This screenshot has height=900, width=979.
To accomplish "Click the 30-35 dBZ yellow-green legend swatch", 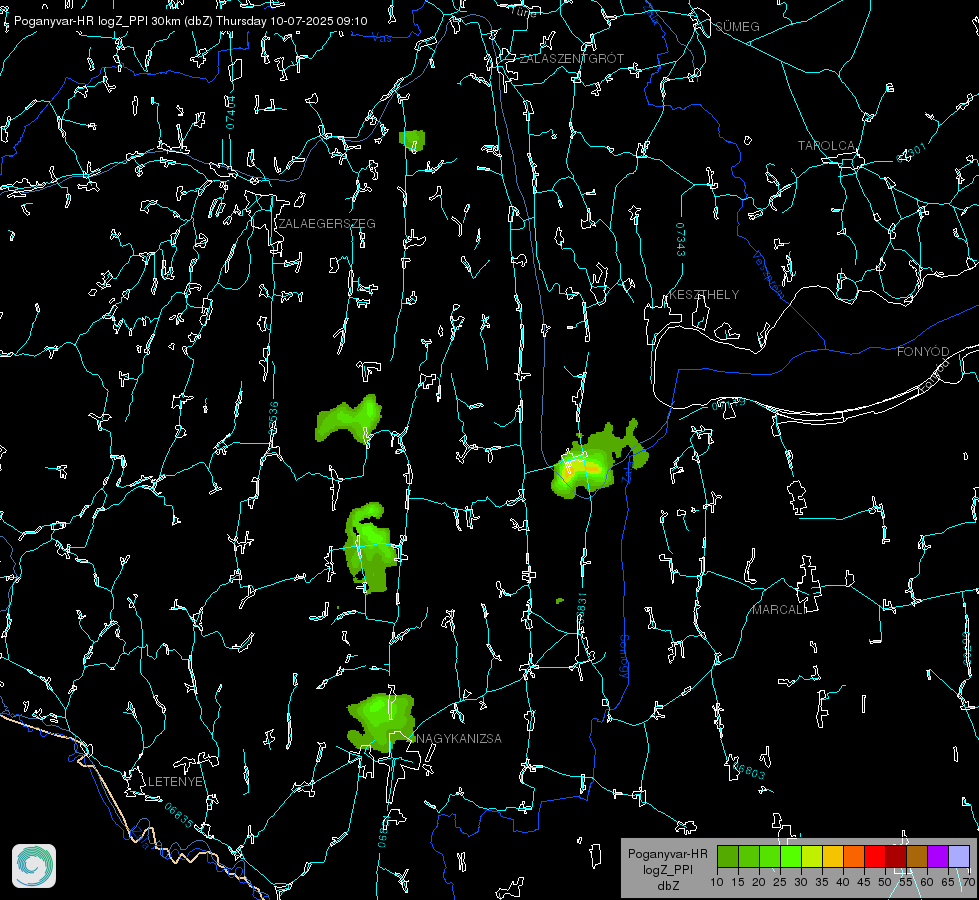I will pyautogui.click(x=812, y=856).
